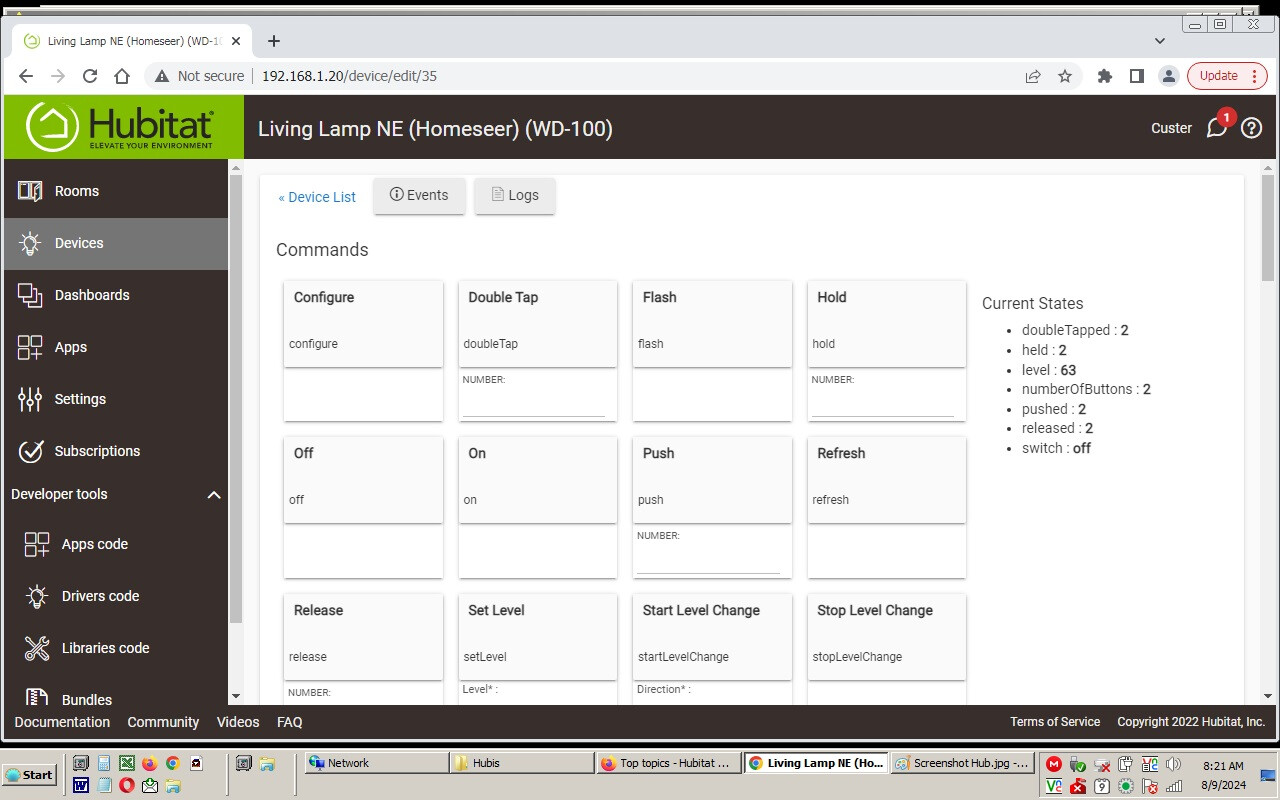The width and height of the screenshot is (1280, 800).
Task: Return to the Device List
Action: pyautogui.click(x=317, y=197)
